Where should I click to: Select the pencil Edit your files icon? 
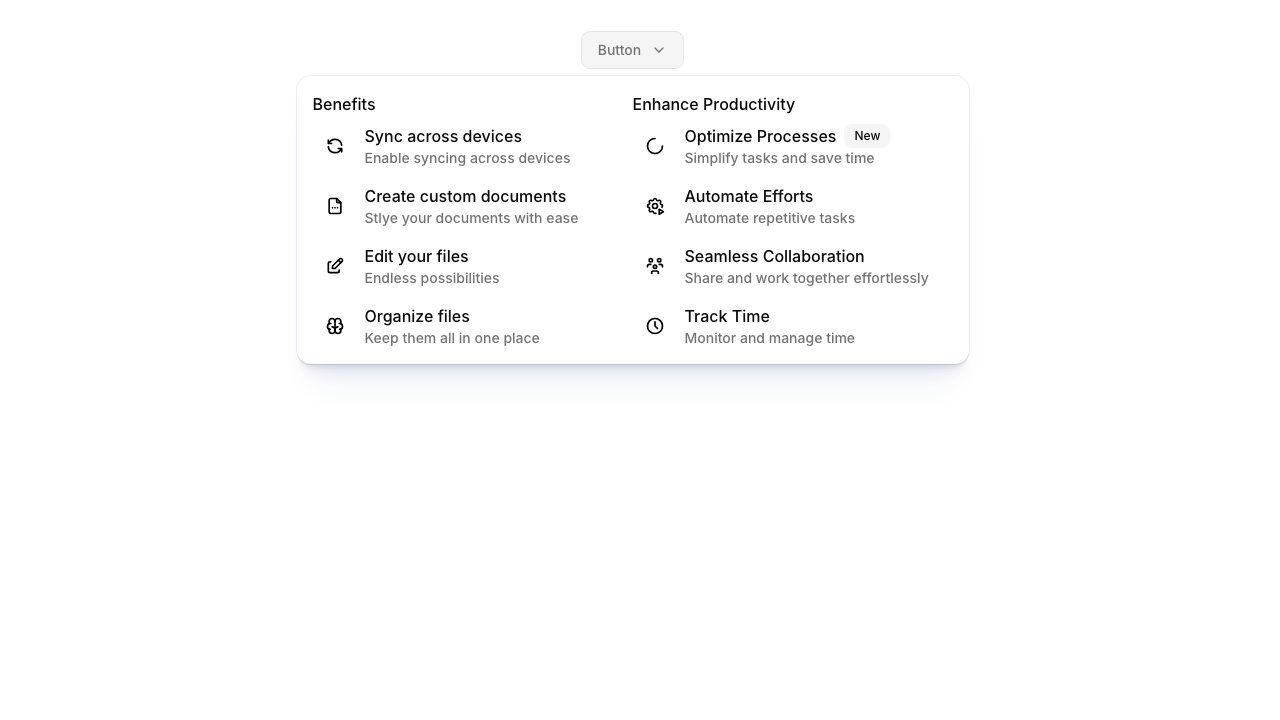(x=335, y=266)
